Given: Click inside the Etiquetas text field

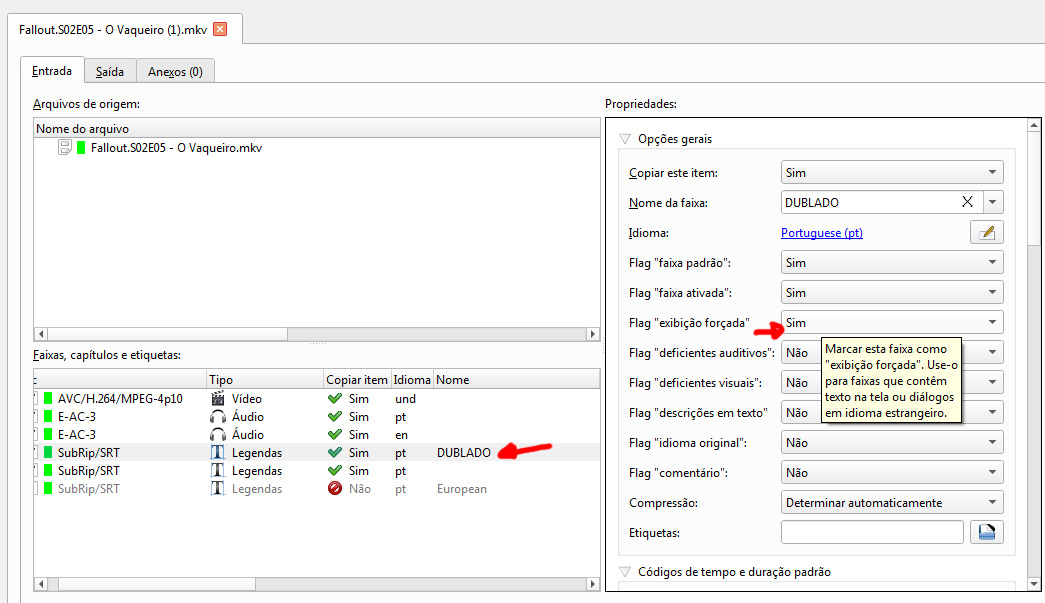Looking at the screenshot, I should click(871, 533).
